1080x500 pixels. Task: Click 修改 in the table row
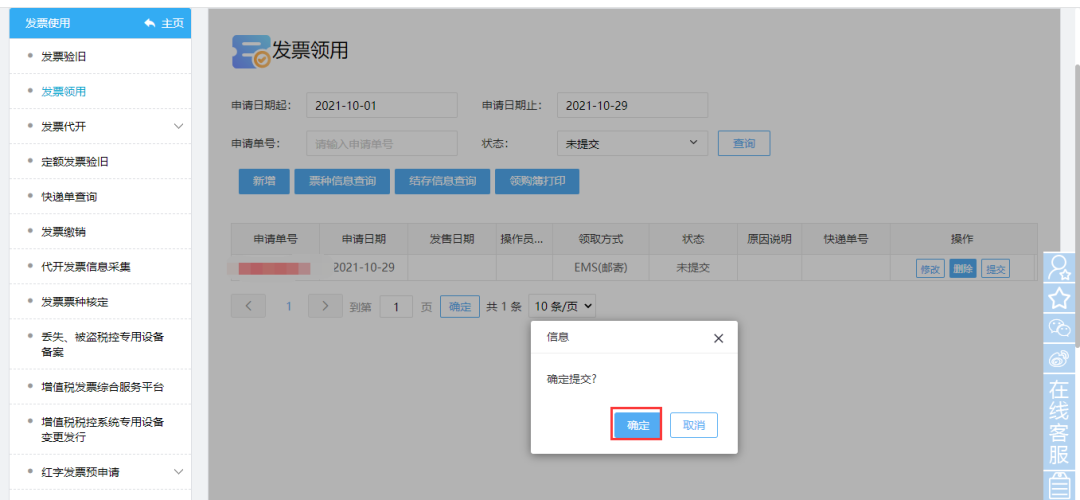[x=930, y=269]
